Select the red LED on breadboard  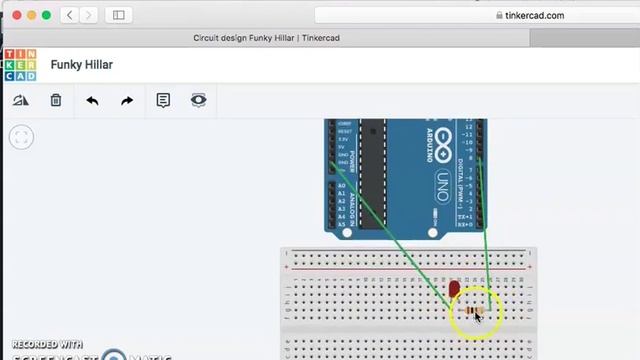point(454,289)
